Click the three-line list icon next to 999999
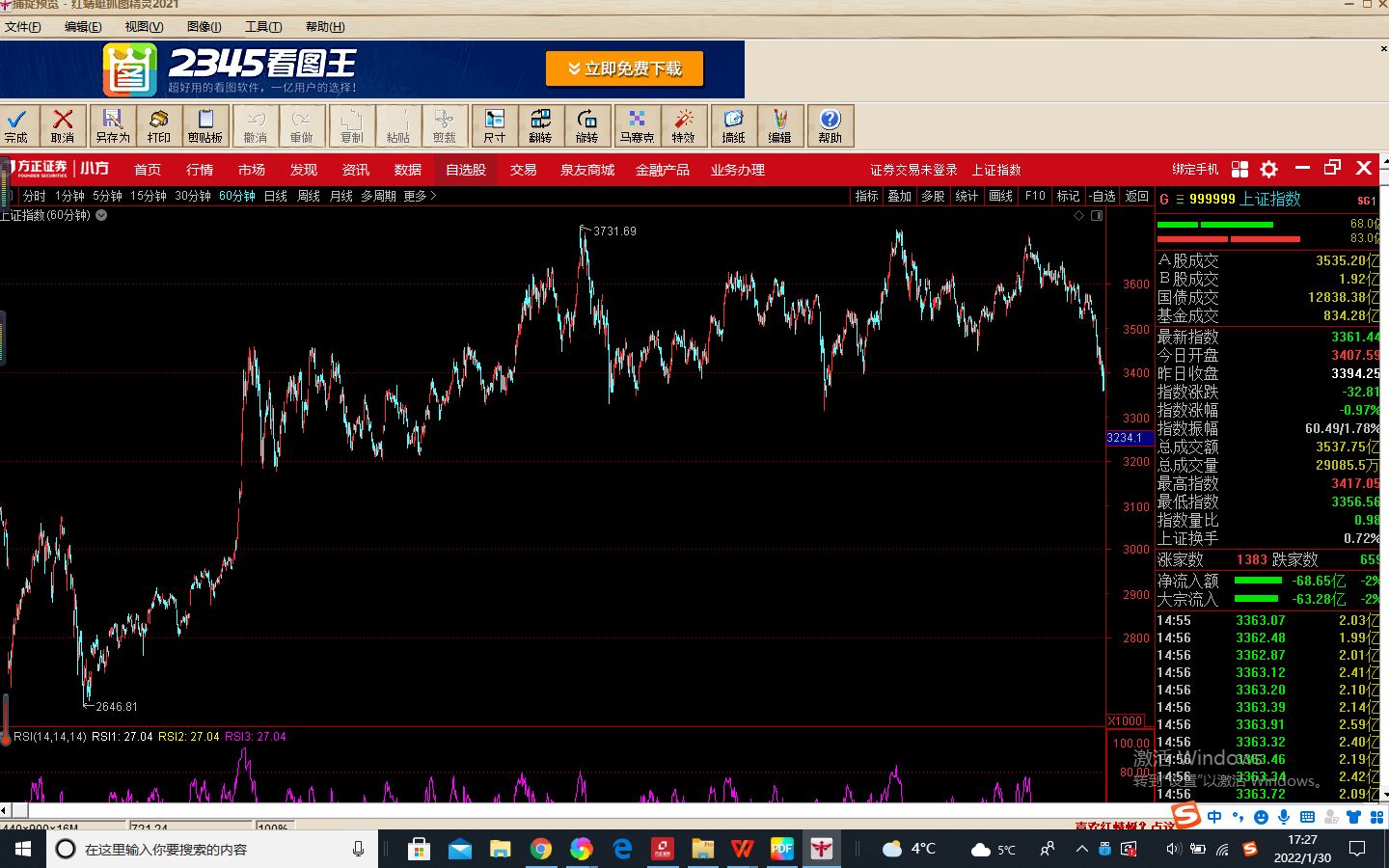 pos(1180,200)
